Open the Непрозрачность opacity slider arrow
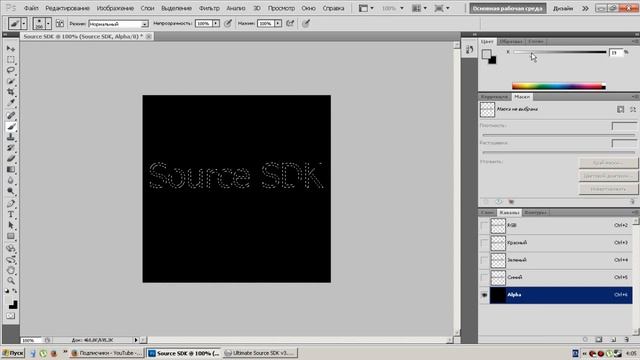This screenshot has width=640, height=360. tap(216, 24)
